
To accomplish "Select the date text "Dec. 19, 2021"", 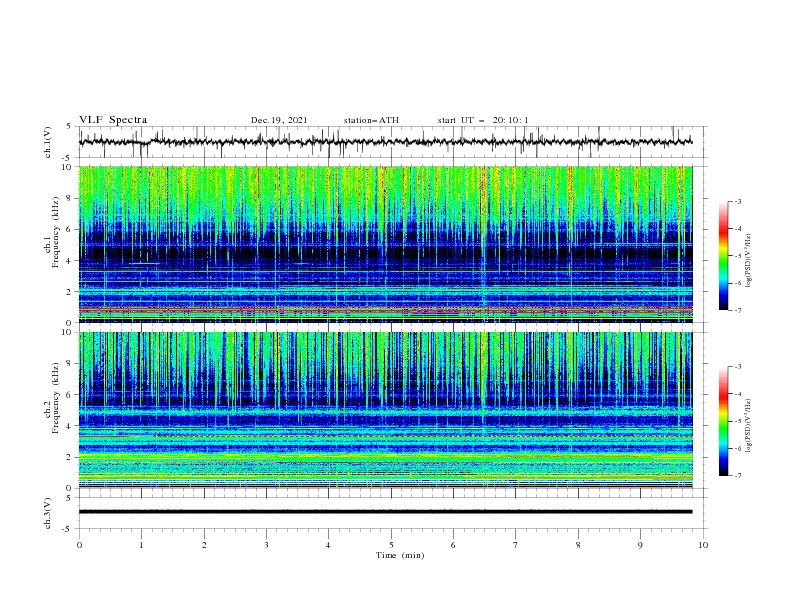I will (279, 120).
